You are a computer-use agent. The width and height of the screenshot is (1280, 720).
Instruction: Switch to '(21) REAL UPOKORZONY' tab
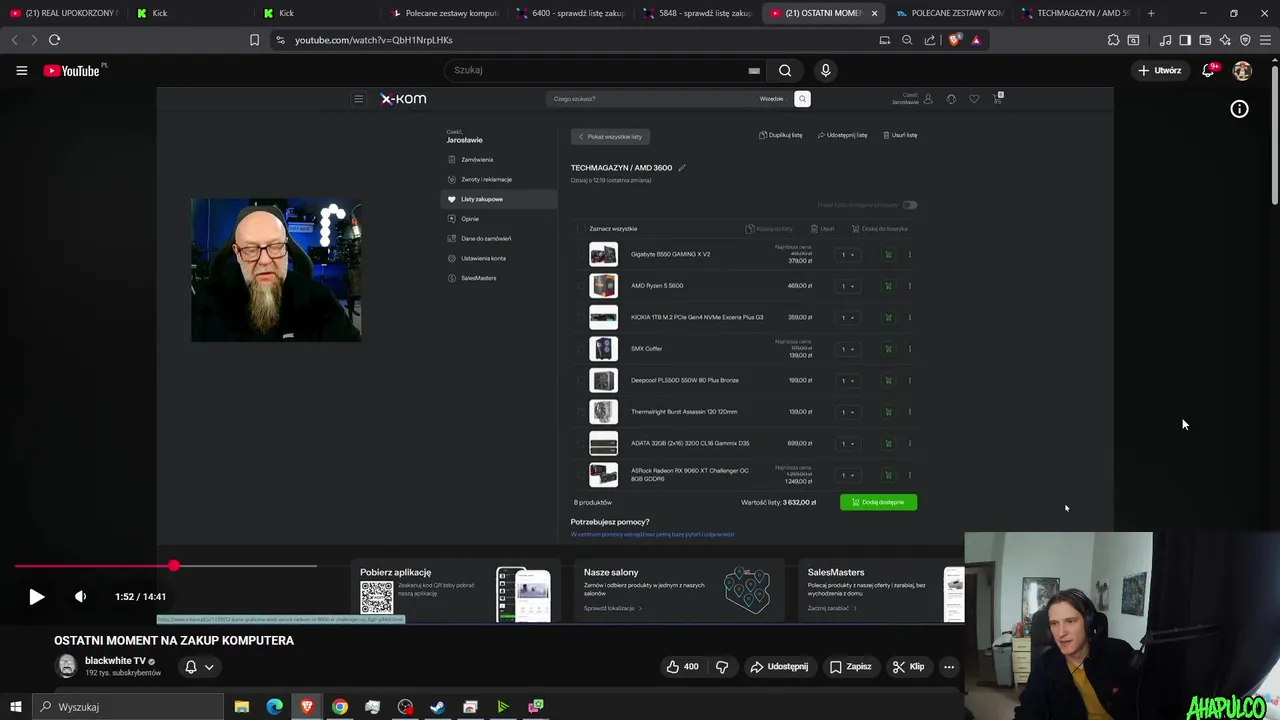(63, 13)
